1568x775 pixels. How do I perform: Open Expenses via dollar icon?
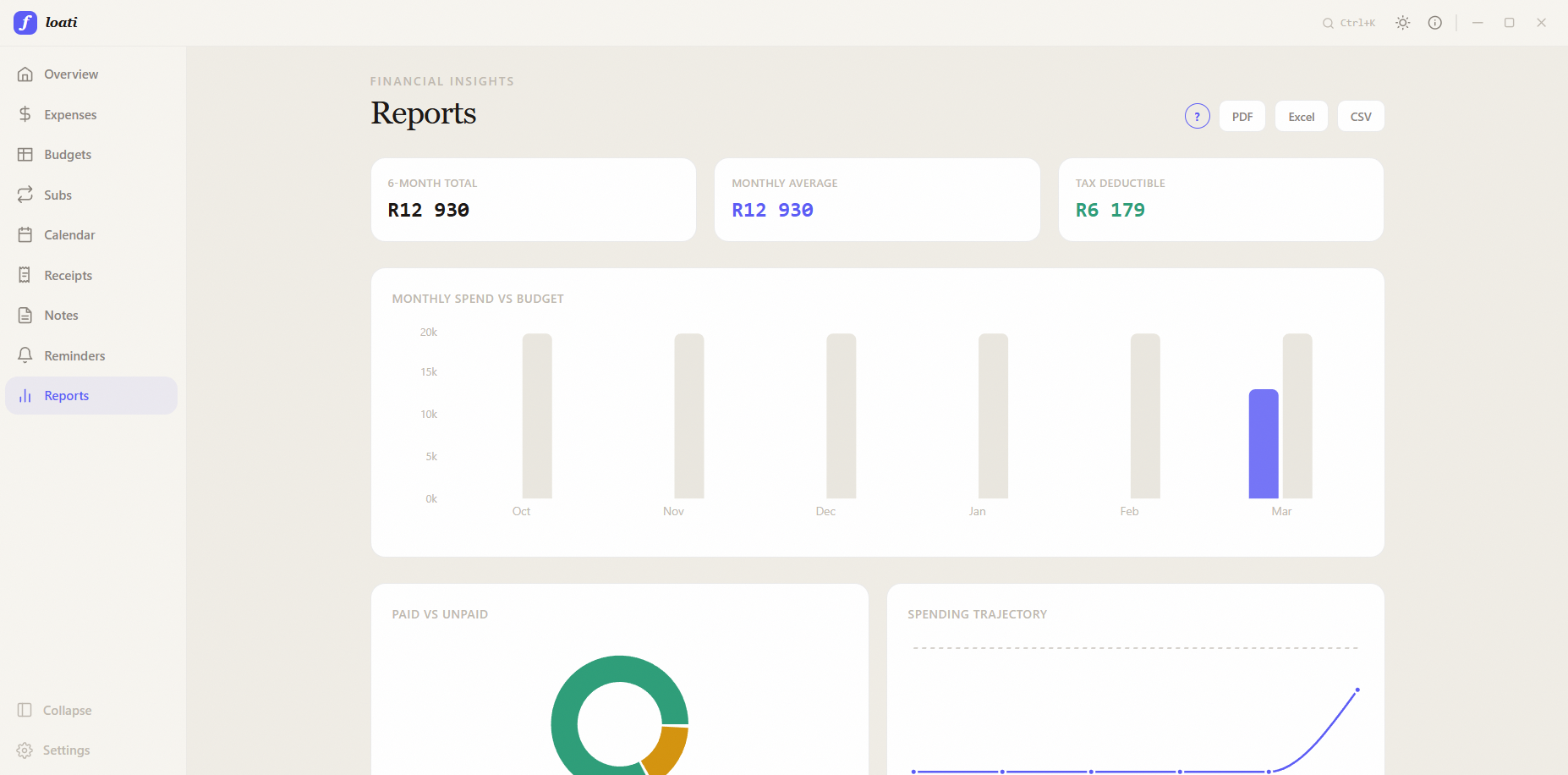pyautogui.click(x=25, y=114)
